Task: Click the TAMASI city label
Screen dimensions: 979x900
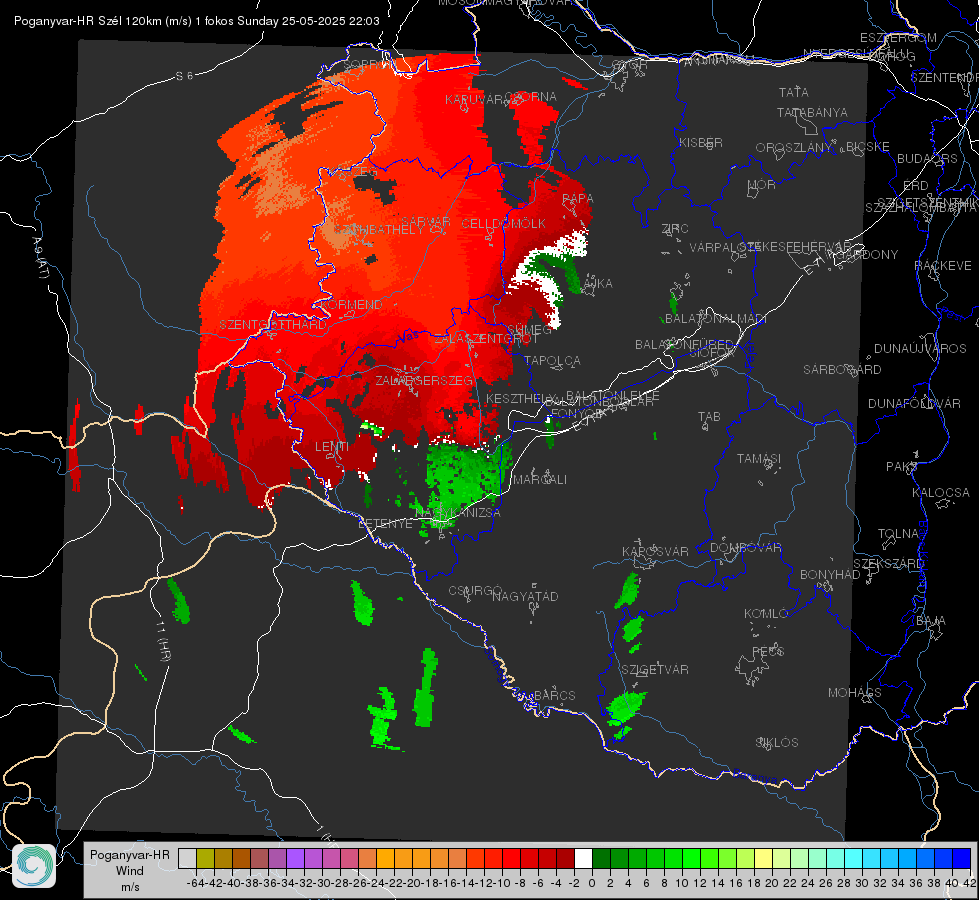Action: pyautogui.click(x=759, y=458)
